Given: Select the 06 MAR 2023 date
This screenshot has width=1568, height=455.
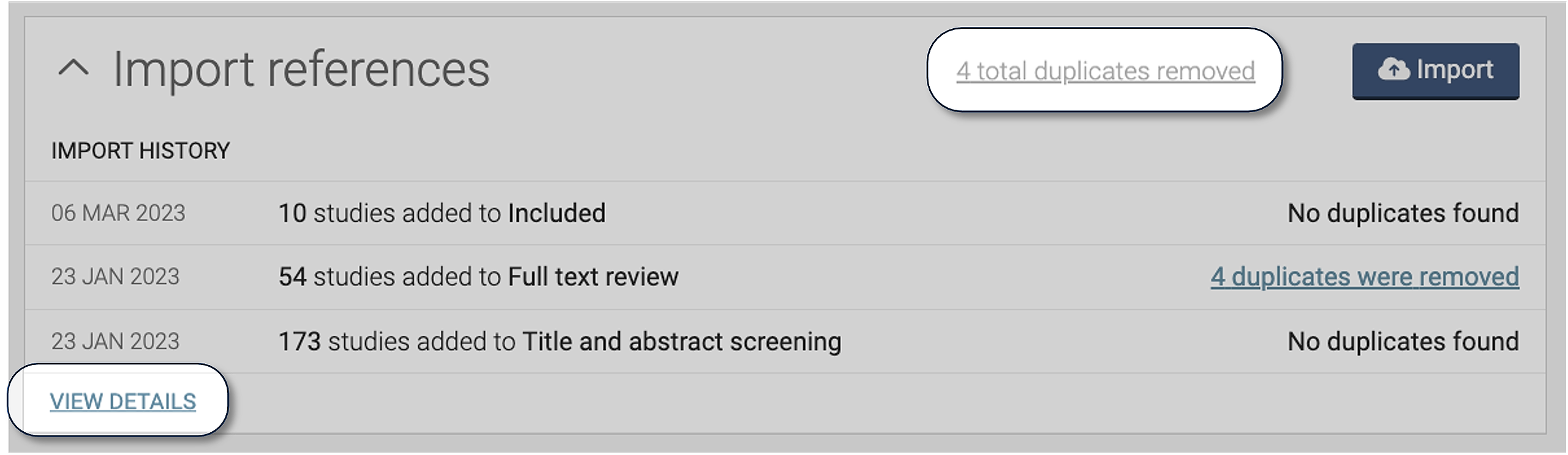Looking at the screenshot, I should coord(118,213).
